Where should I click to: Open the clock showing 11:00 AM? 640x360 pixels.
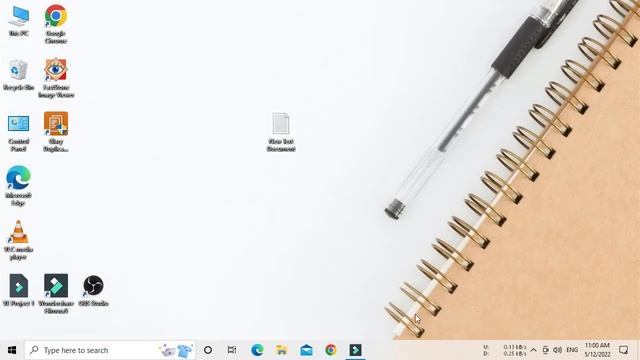tap(597, 350)
